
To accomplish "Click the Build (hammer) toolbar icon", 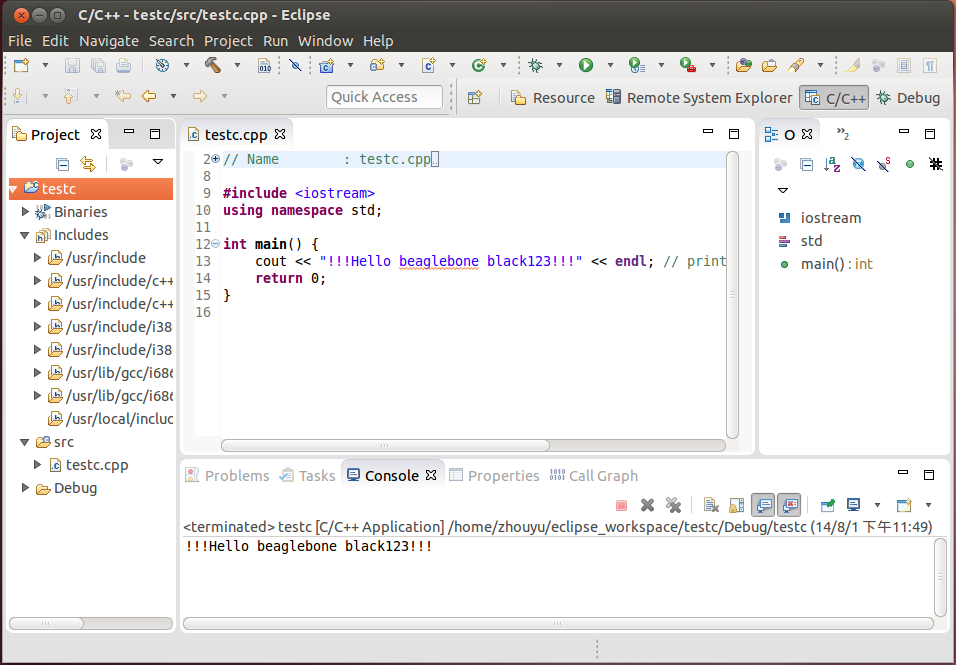I will tap(213, 66).
